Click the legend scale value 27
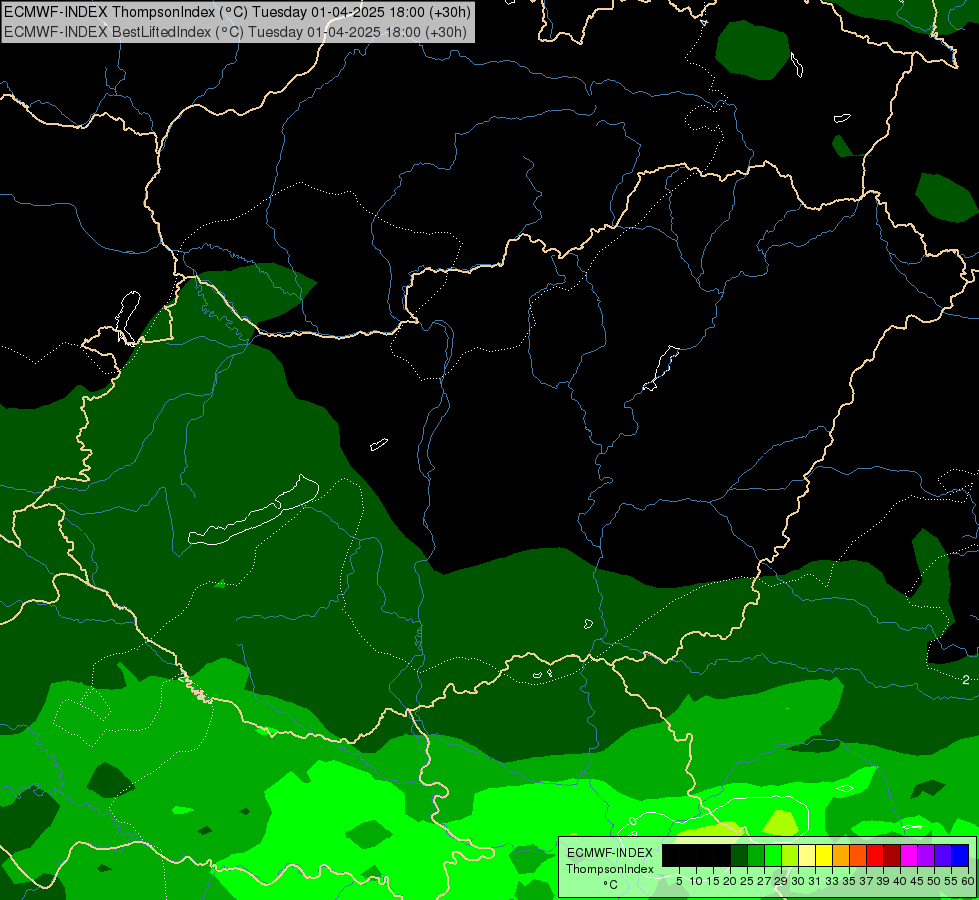Viewport: 979px width, 900px height. (x=764, y=881)
